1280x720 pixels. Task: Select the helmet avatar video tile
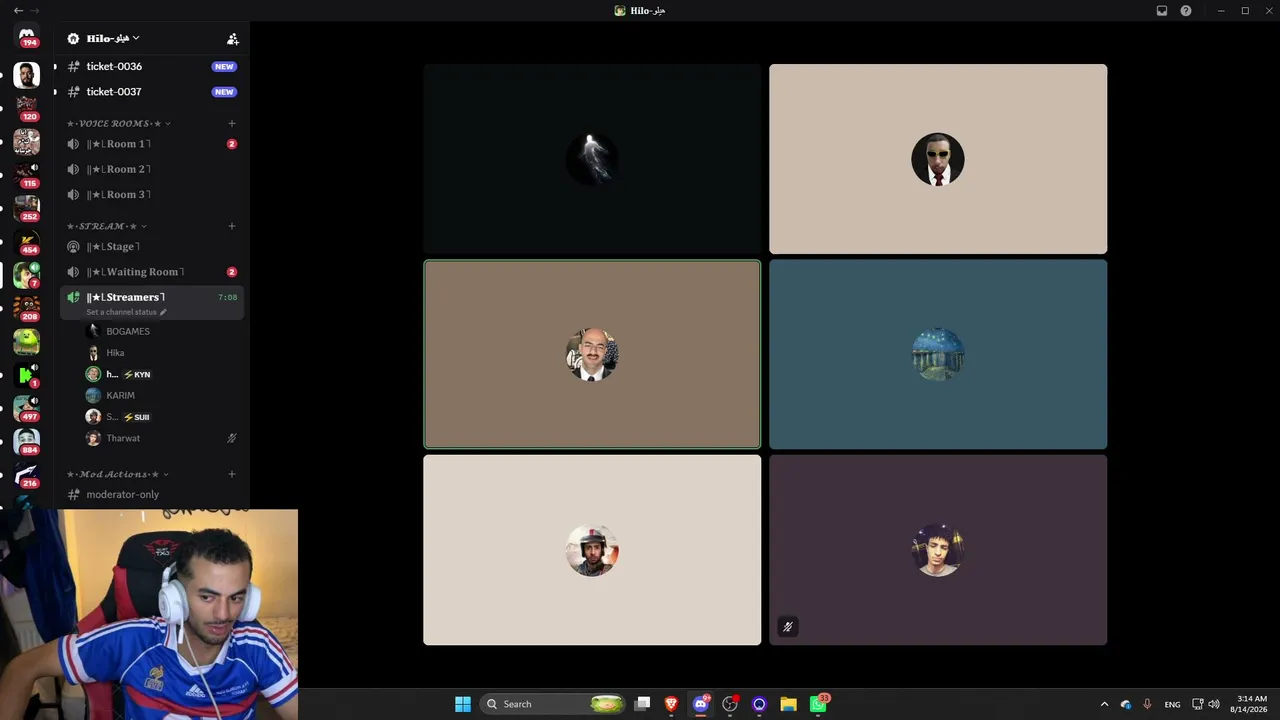click(x=592, y=550)
